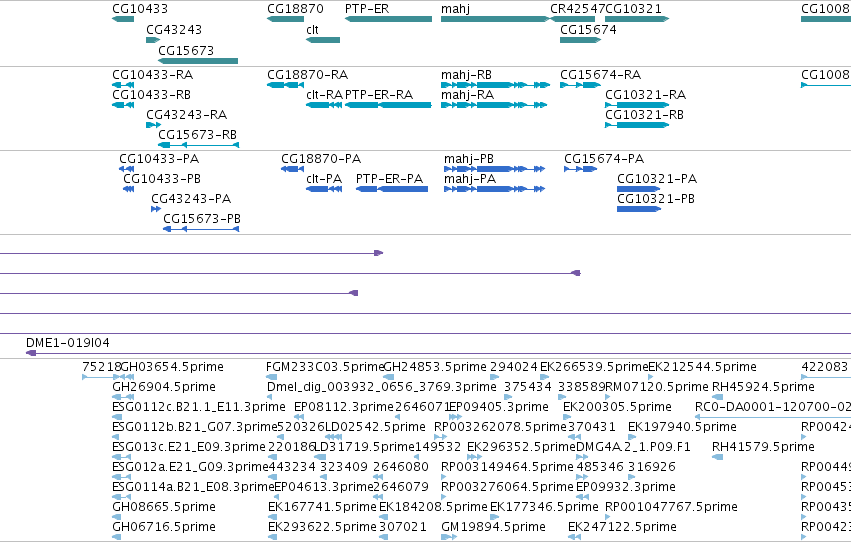The height and width of the screenshot is (542, 851).
Task: Click transcript label PTP-ER-RA
Action: pos(379,95)
